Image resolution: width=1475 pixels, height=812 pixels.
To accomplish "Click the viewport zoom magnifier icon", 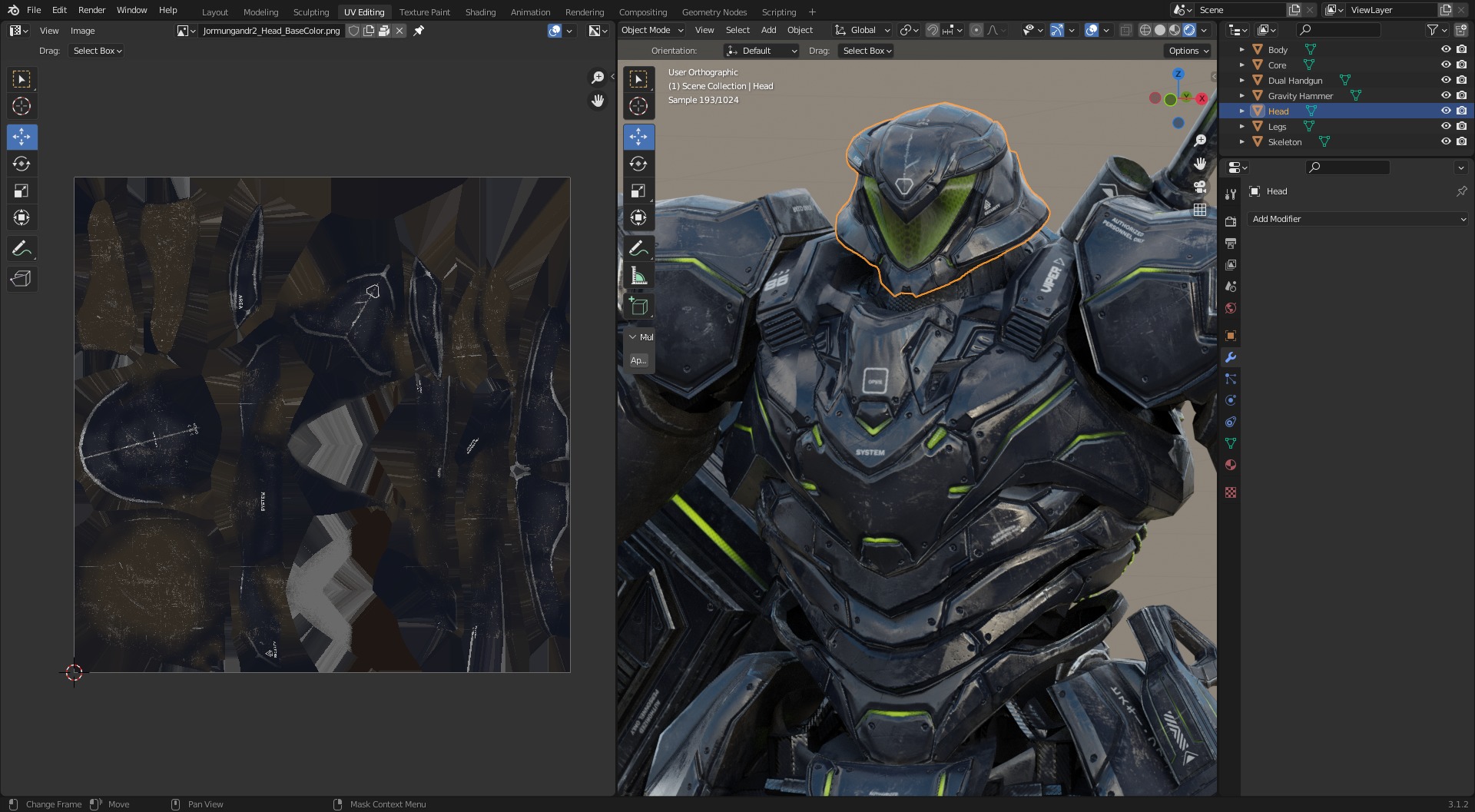I will tap(1200, 141).
